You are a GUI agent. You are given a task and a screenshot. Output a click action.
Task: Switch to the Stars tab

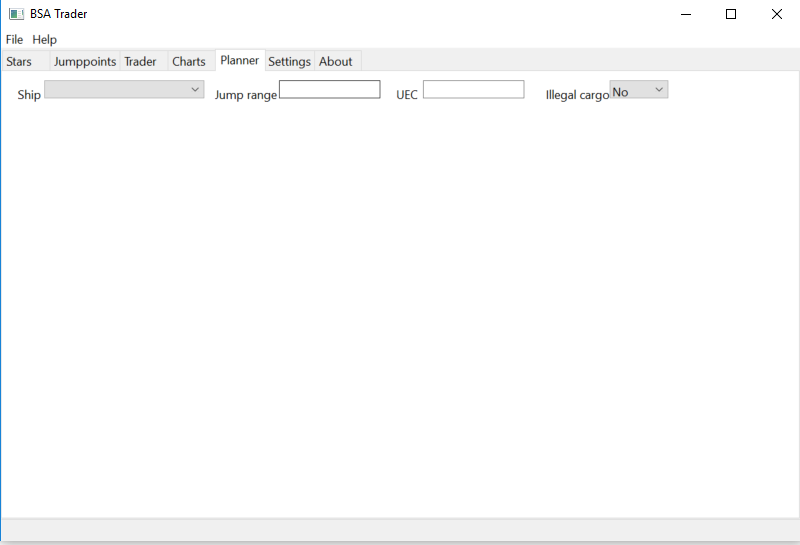coord(20,61)
